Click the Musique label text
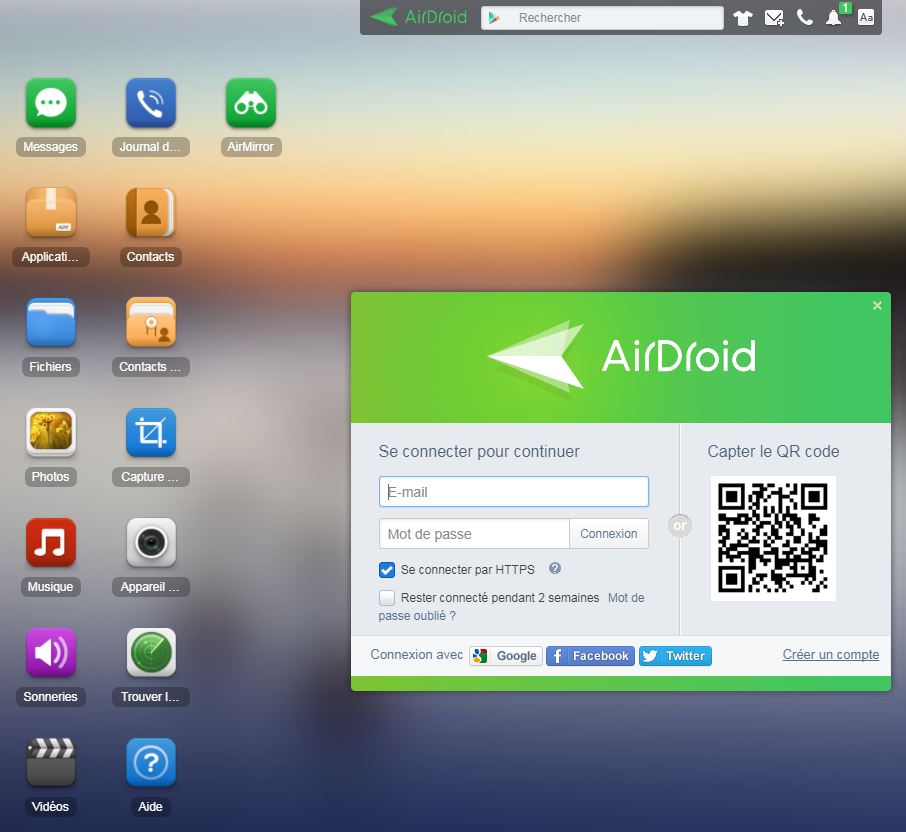 pyautogui.click(x=51, y=586)
